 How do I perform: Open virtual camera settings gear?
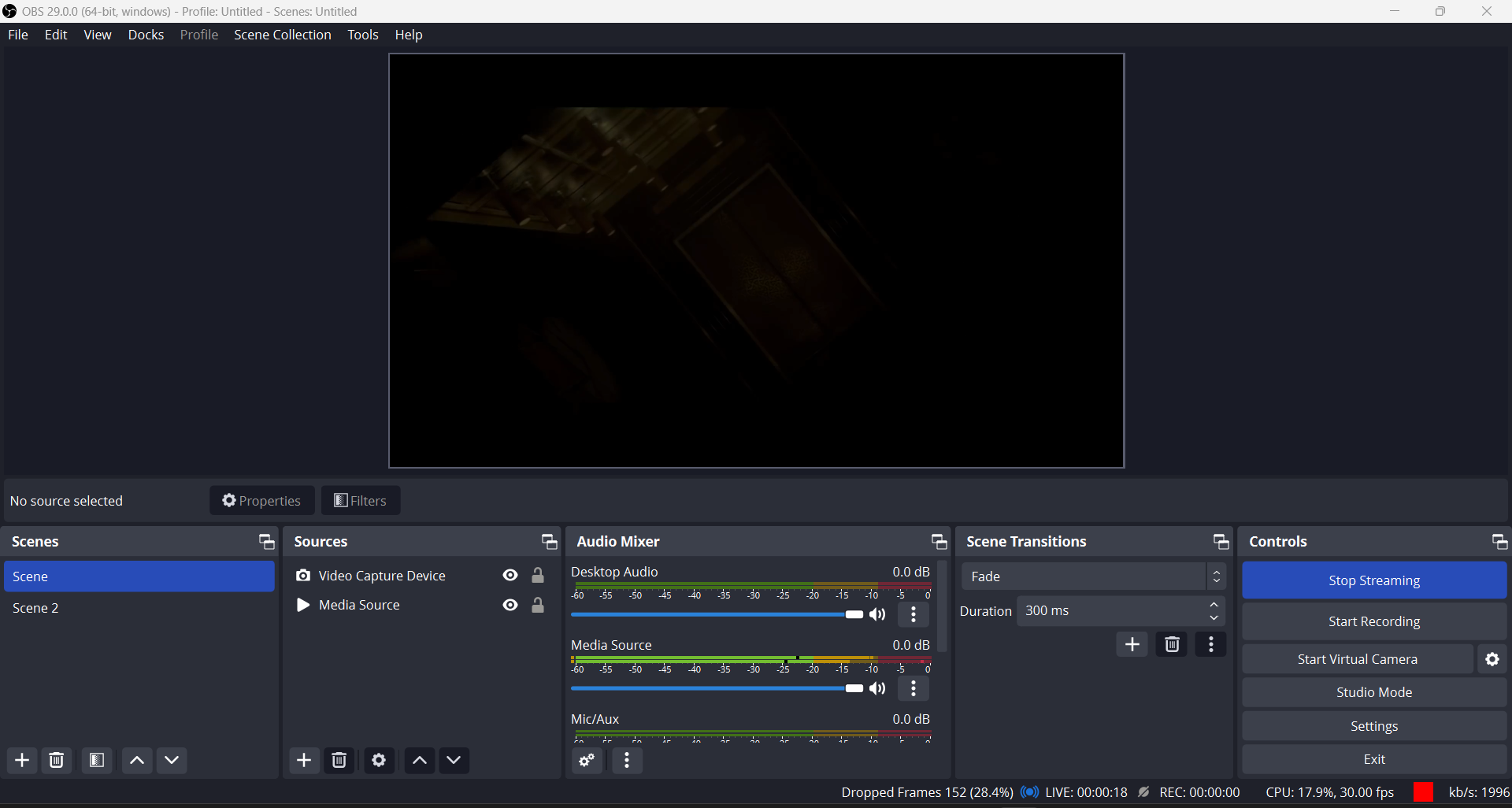coord(1492,659)
